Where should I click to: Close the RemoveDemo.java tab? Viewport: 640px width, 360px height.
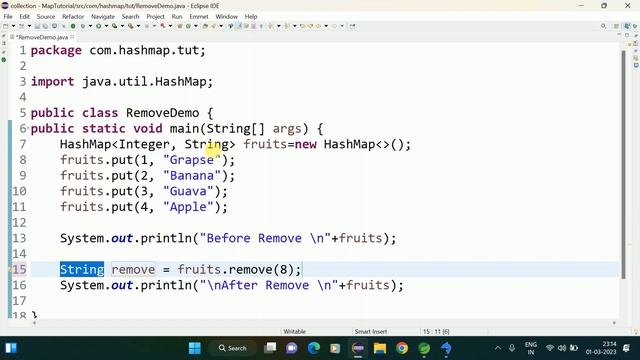coord(72,37)
